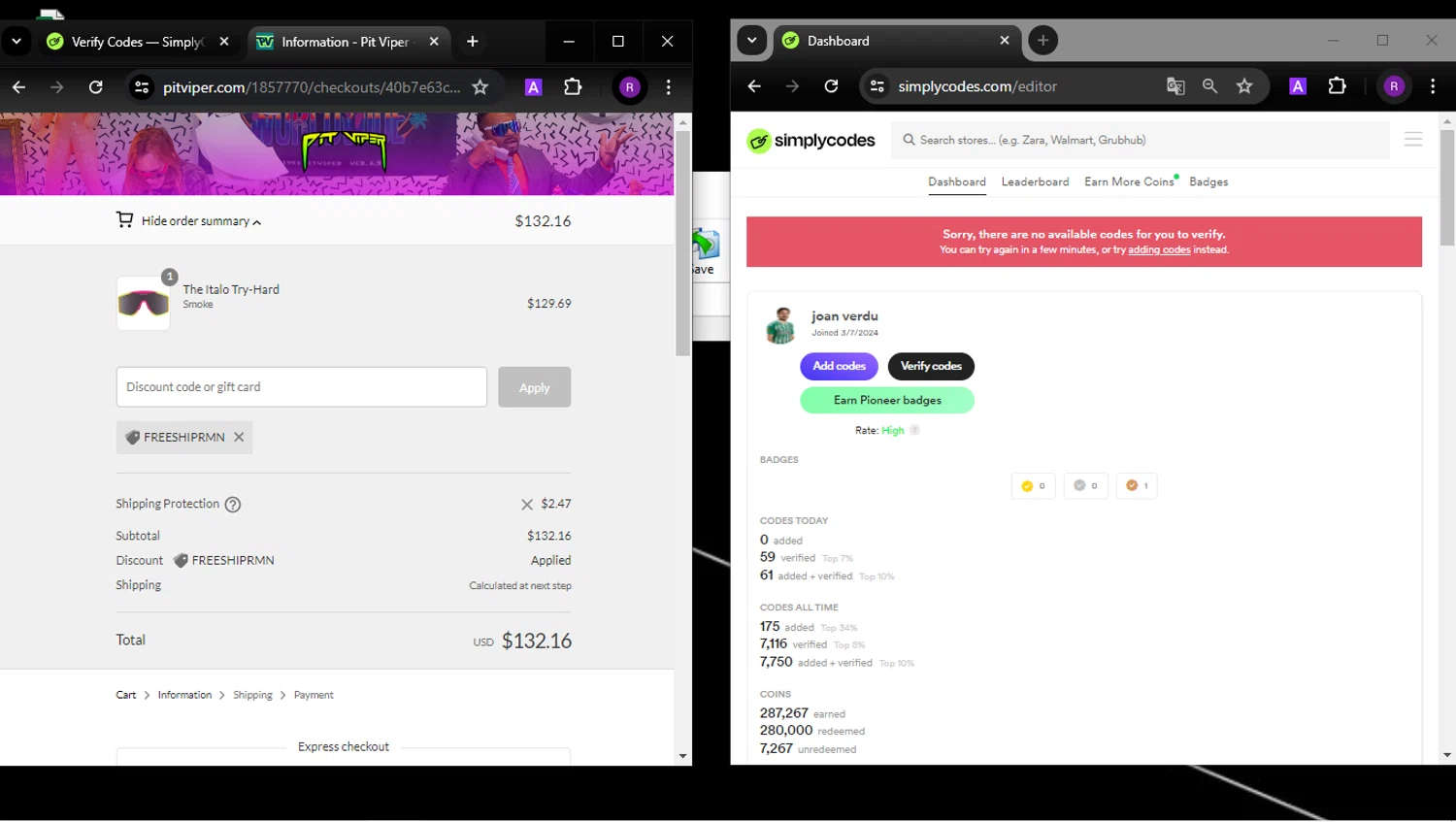This screenshot has height=822, width=1456.
Task: Open the R profile avatar in the Pit Viper window
Action: click(x=629, y=87)
